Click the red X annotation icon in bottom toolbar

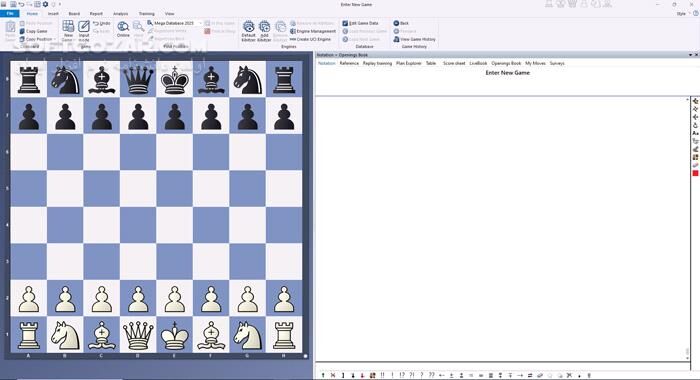[x=333, y=375]
